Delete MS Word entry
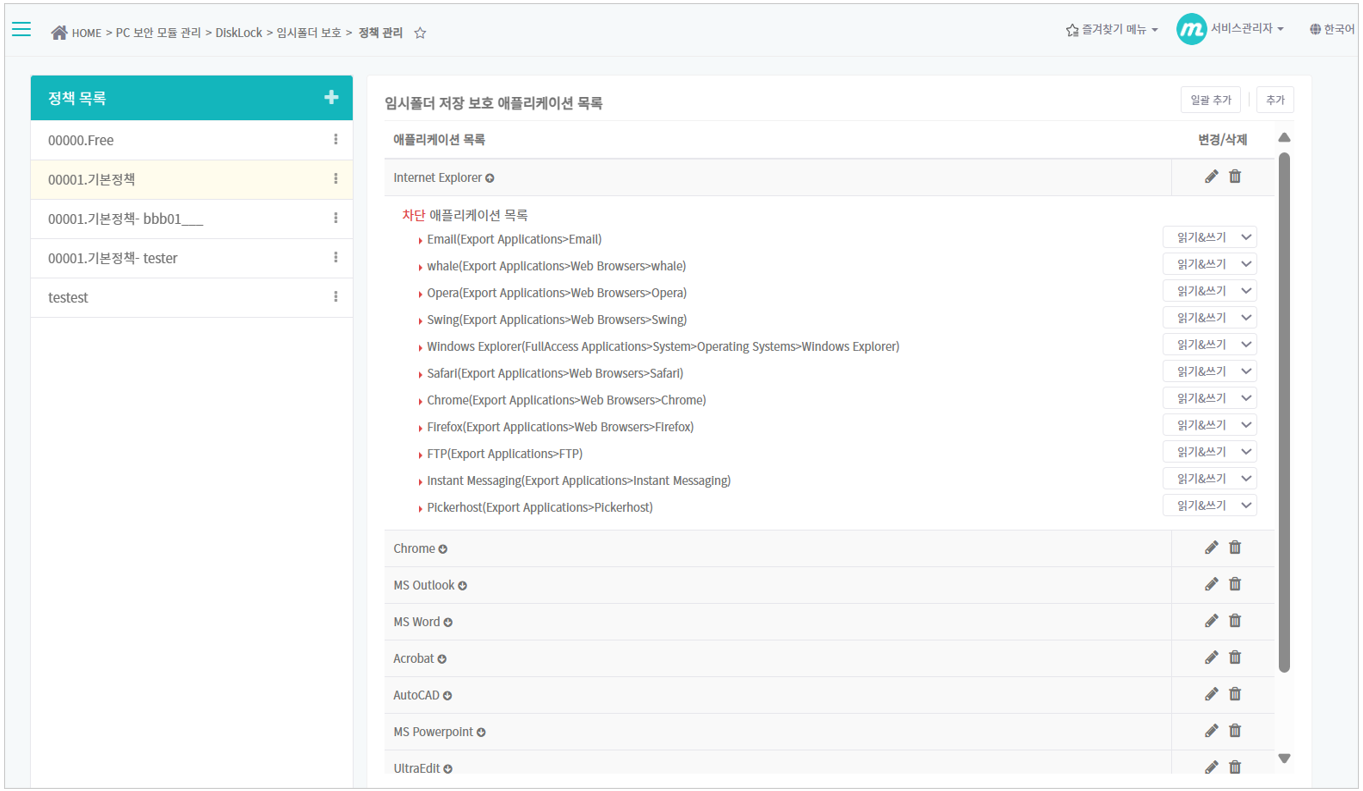 [1235, 621]
